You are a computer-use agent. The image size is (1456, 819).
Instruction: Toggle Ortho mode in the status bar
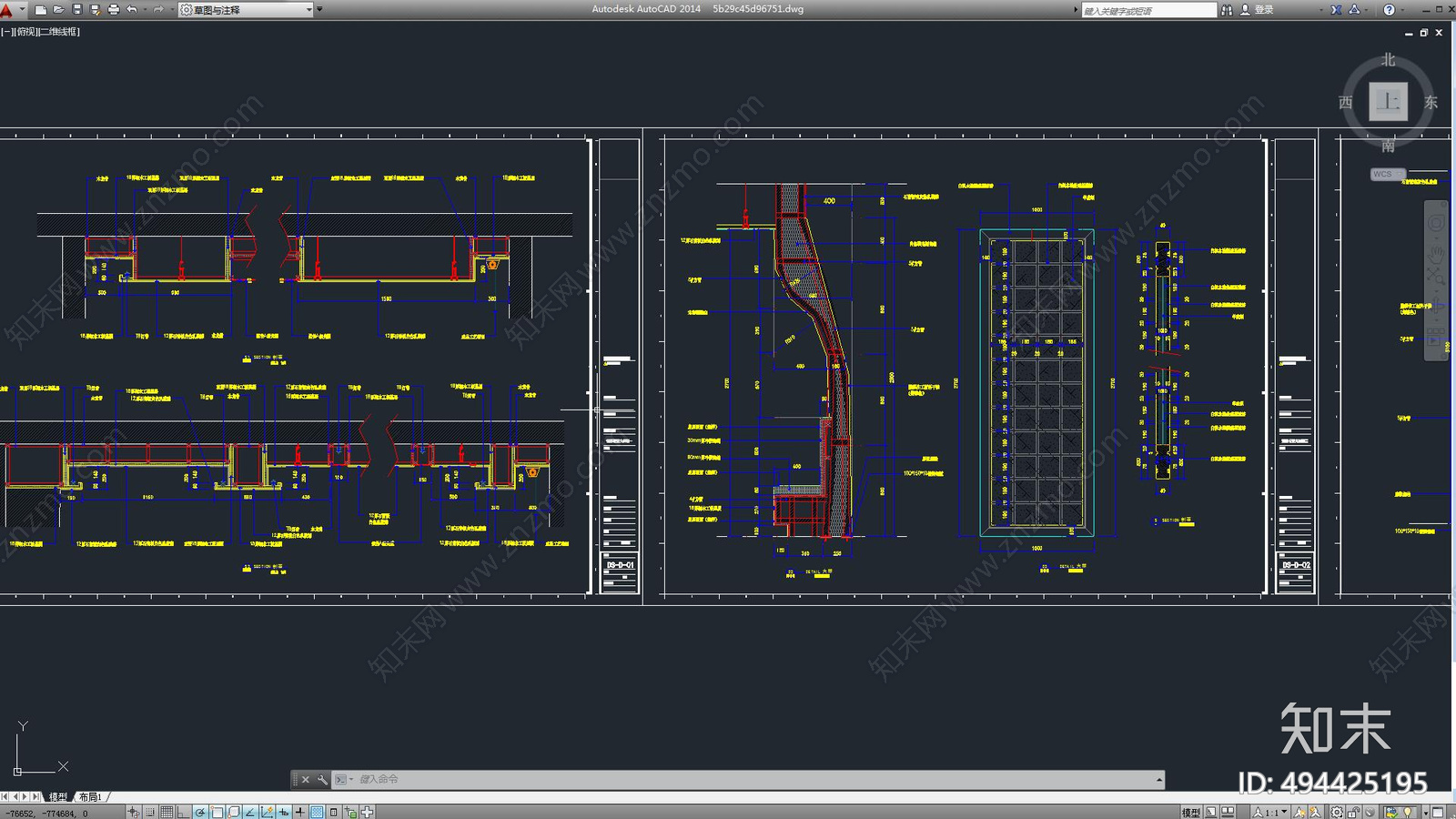tap(184, 812)
